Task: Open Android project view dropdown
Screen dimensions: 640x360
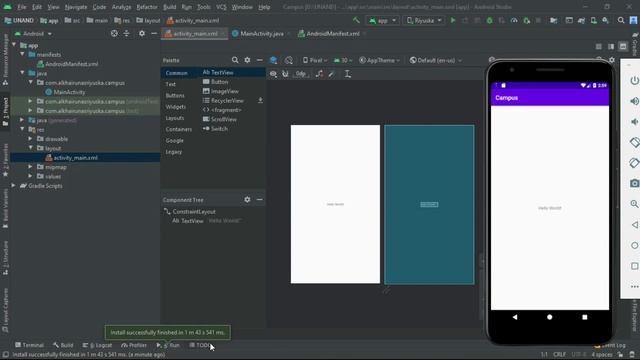Action: pos(33,33)
